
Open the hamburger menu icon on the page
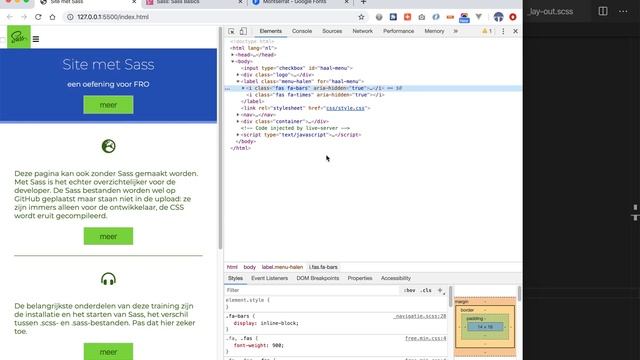[36, 39]
